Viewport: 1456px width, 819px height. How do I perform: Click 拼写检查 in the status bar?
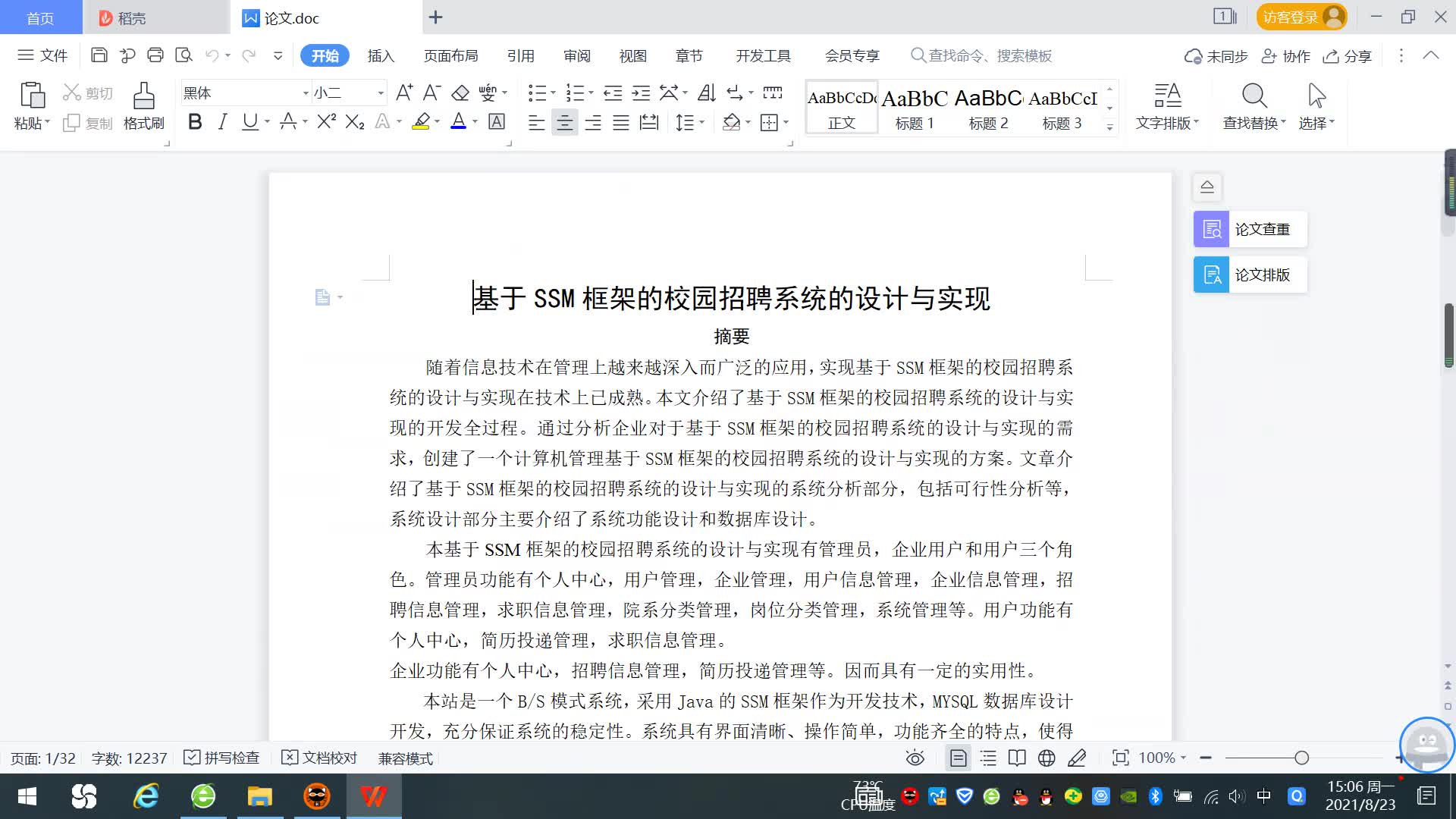pos(222,758)
